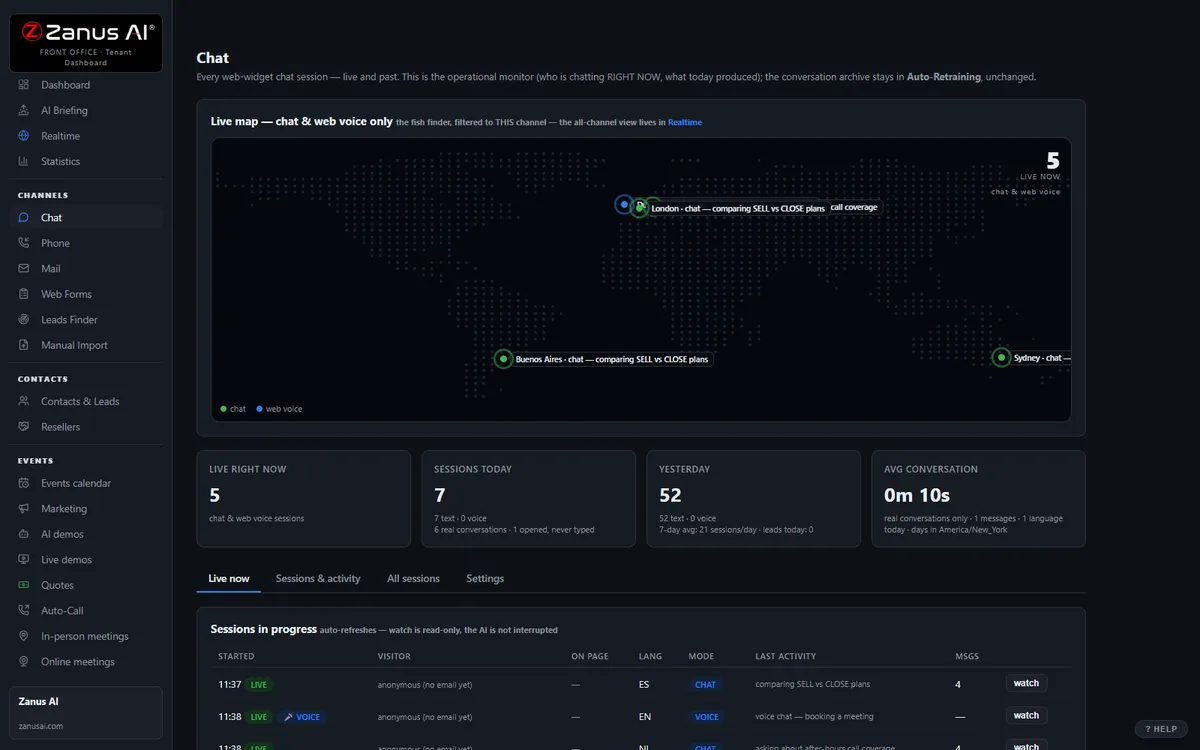The height and width of the screenshot is (750, 1200).
Task: Click the green chat legend entry
Action: pyautogui.click(x=233, y=409)
